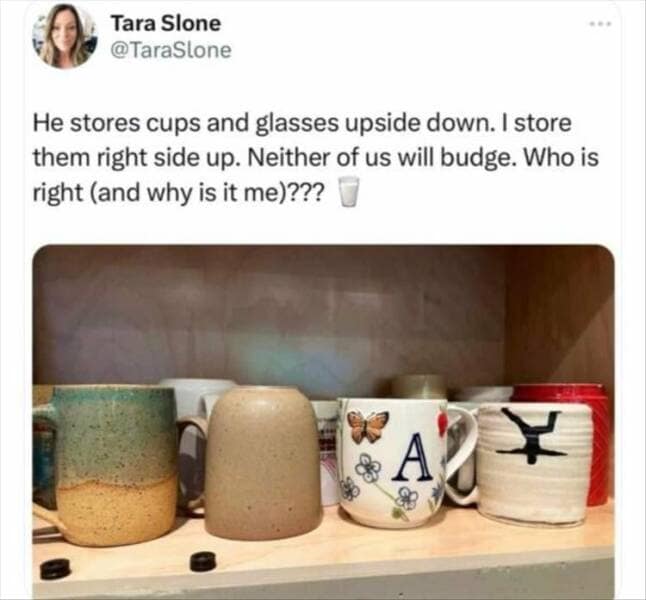Screen dimensions: 646x600
Task: Click the blue flower left of letter A
Action: coord(368,468)
